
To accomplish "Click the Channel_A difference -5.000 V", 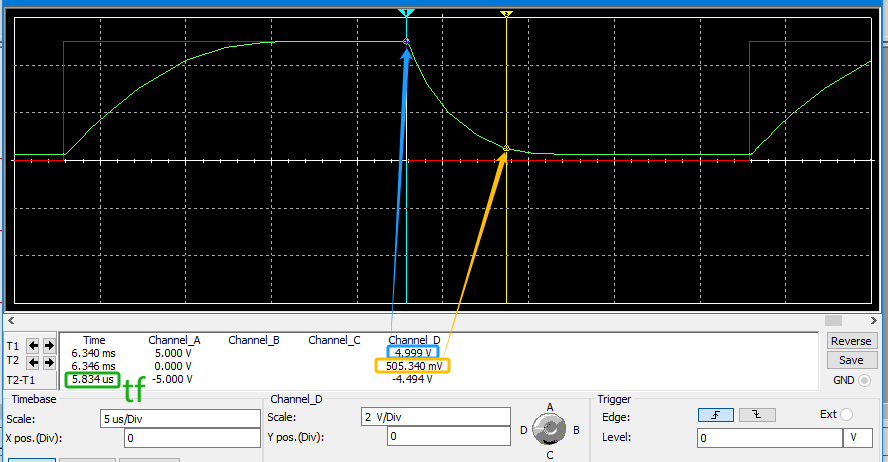I will (172, 379).
